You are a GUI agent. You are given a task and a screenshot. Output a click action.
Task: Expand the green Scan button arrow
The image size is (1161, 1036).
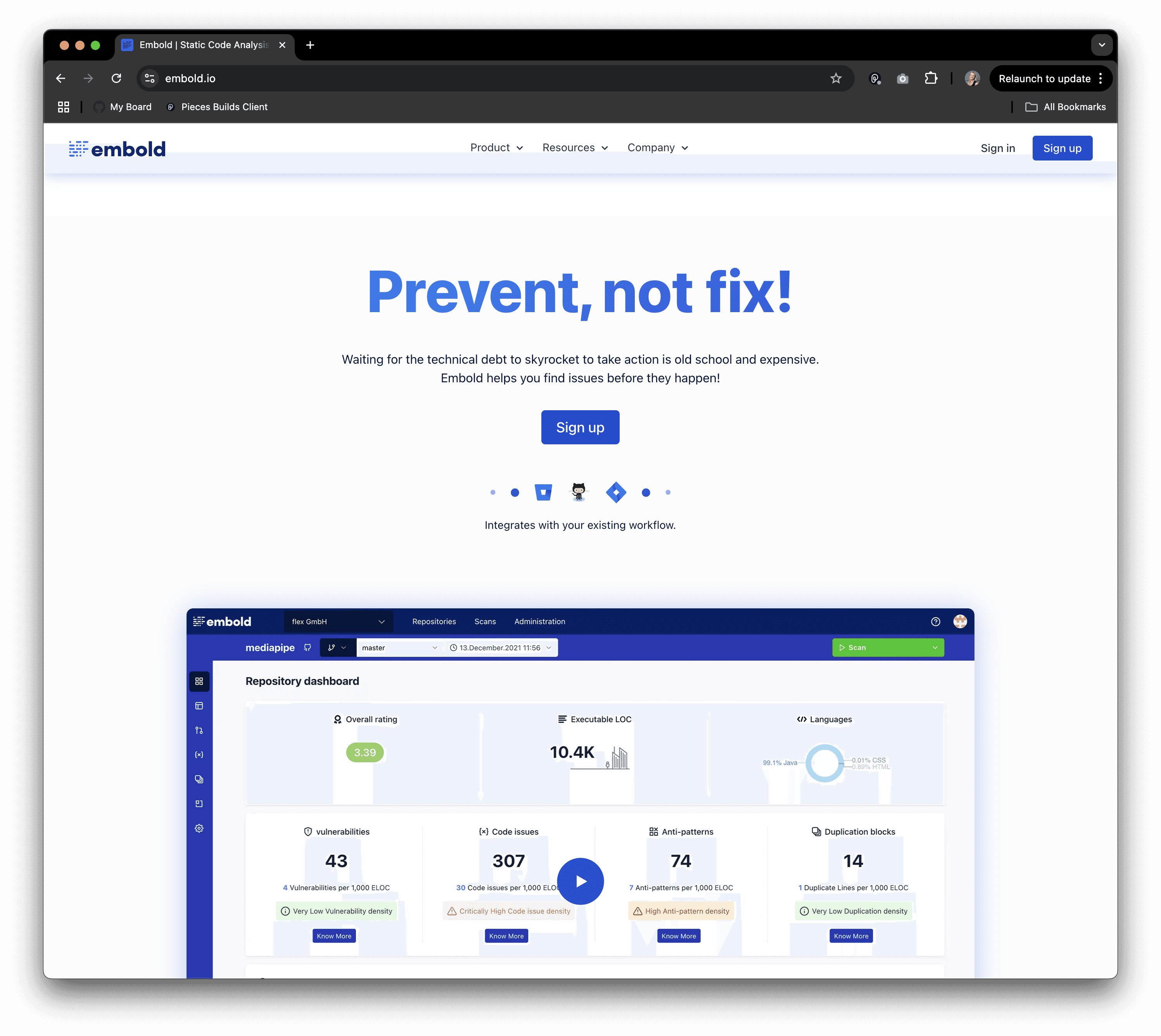click(935, 648)
